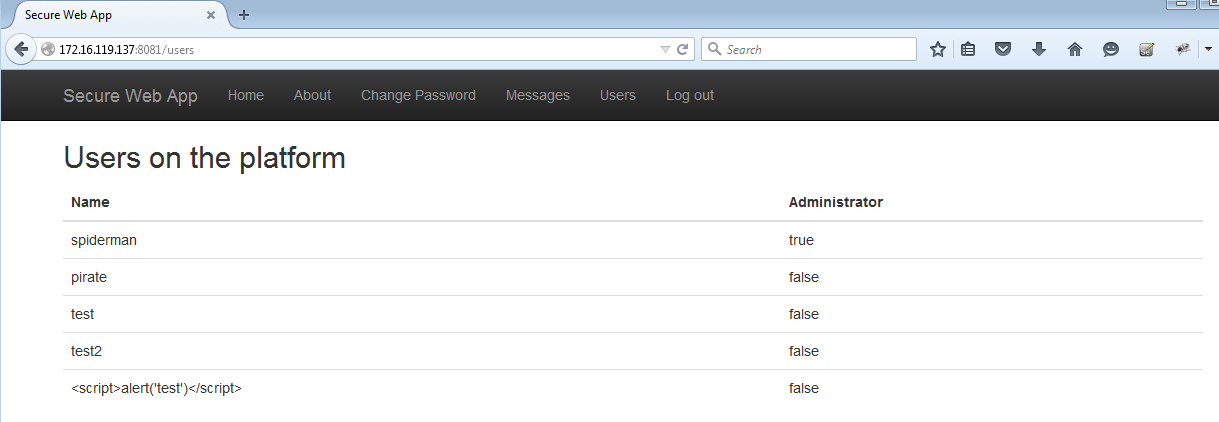Open the Hello chat smiley icon

point(1111,49)
